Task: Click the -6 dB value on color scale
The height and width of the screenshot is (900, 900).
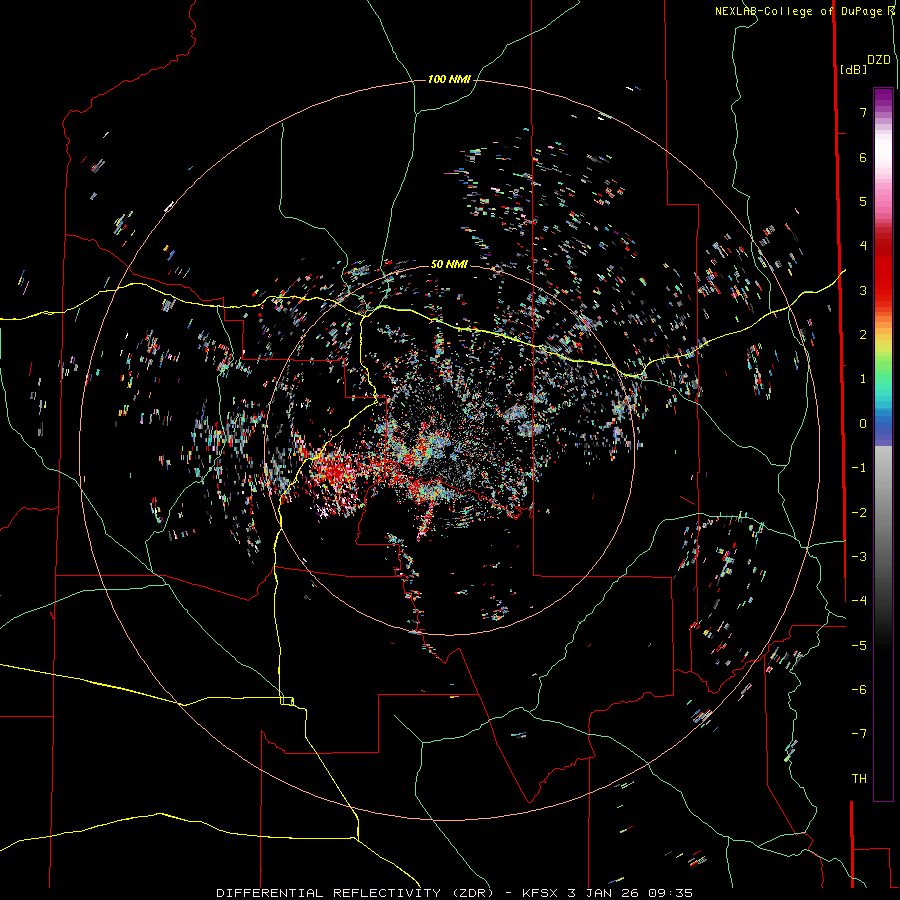Action: [859, 690]
